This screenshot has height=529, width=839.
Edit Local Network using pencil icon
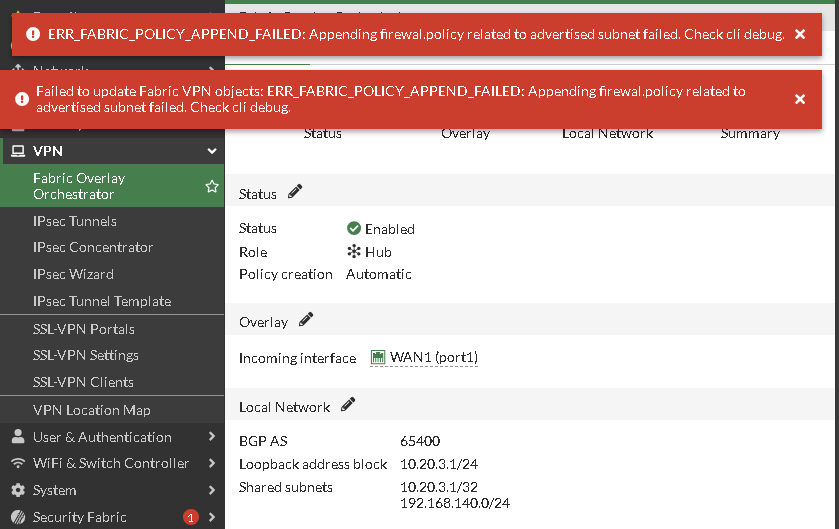pyautogui.click(x=348, y=405)
